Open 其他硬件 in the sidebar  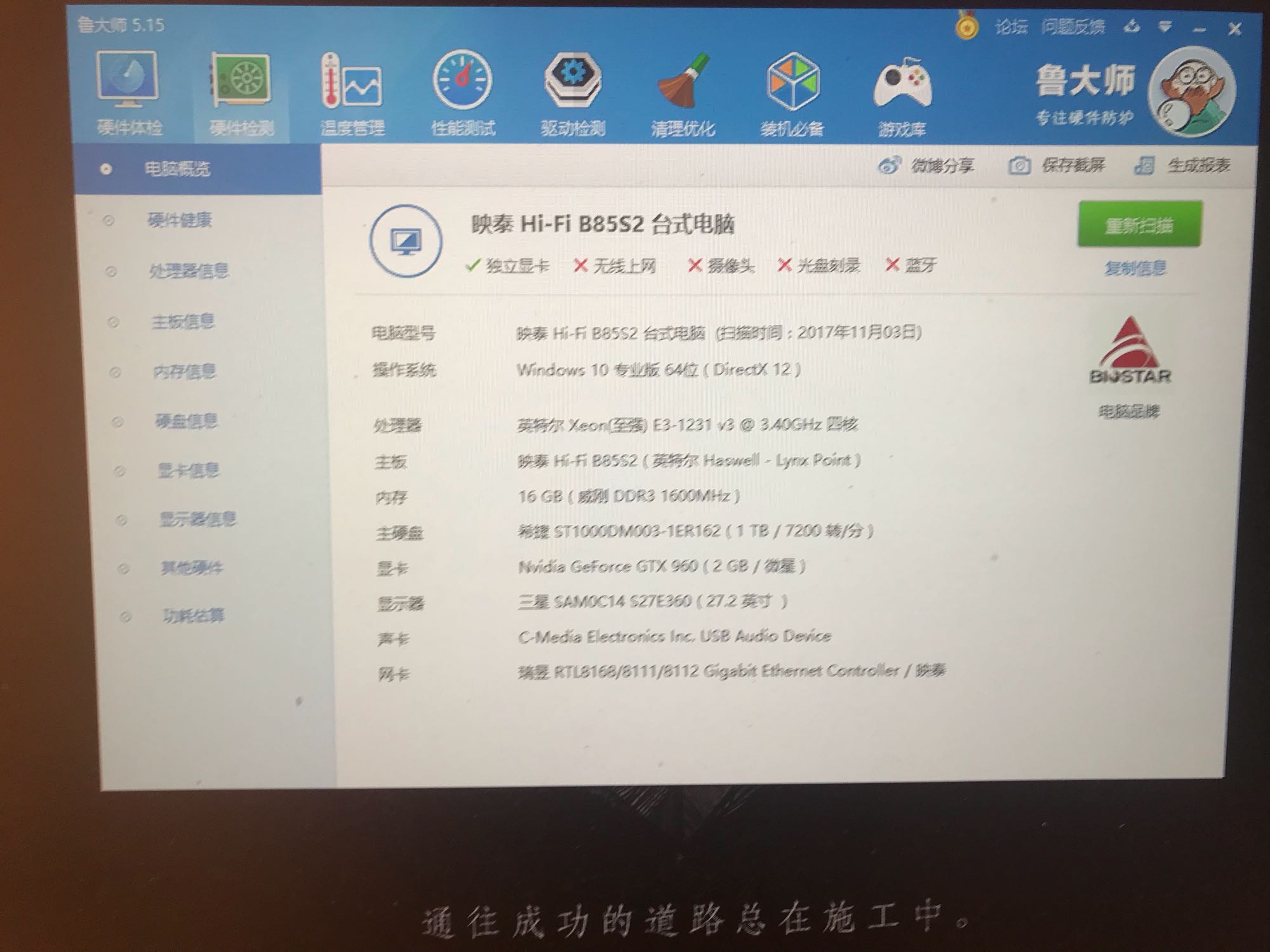[x=192, y=567]
